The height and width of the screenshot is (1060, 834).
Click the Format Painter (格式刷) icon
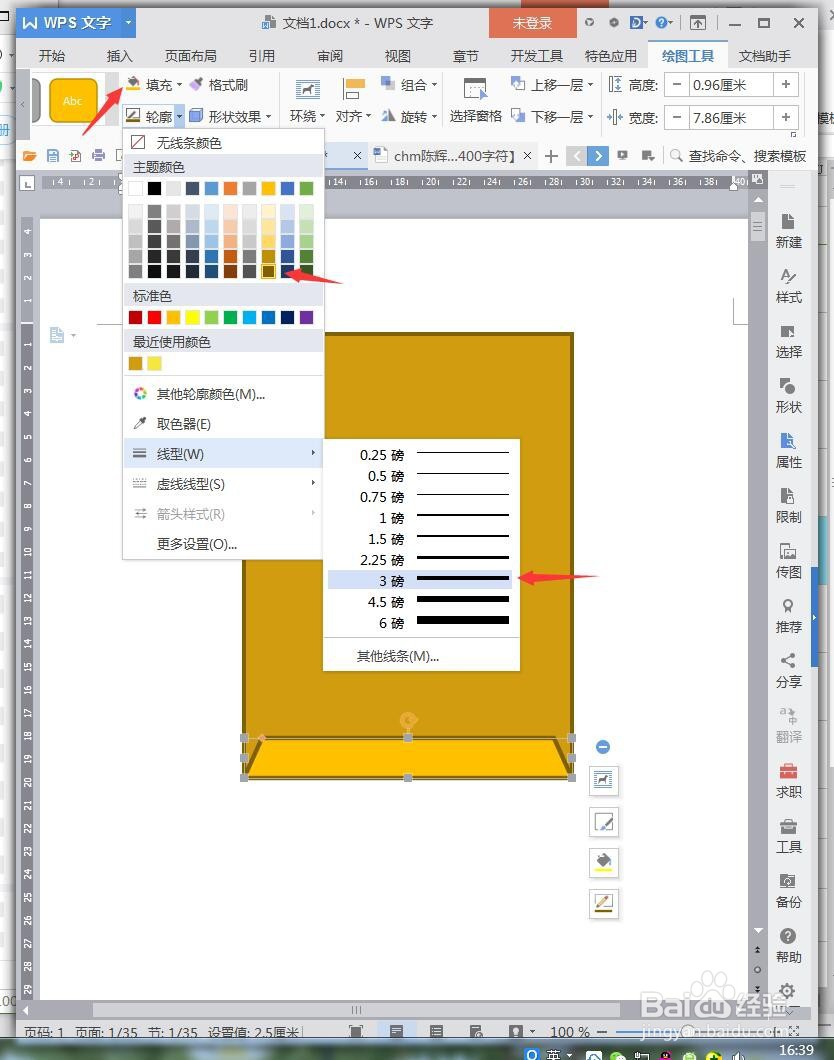(x=197, y=85)
